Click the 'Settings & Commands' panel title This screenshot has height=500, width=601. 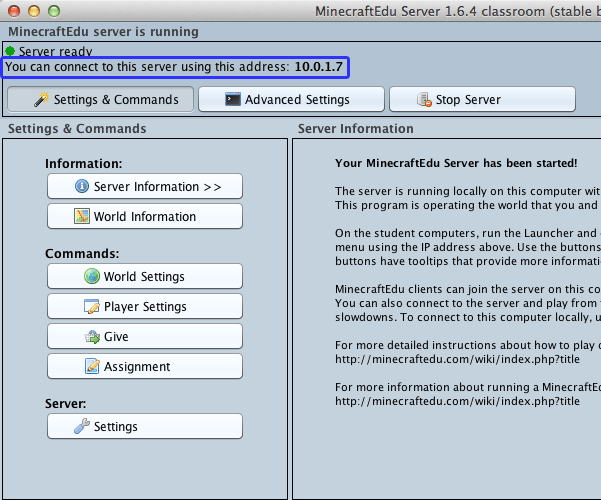77,129
